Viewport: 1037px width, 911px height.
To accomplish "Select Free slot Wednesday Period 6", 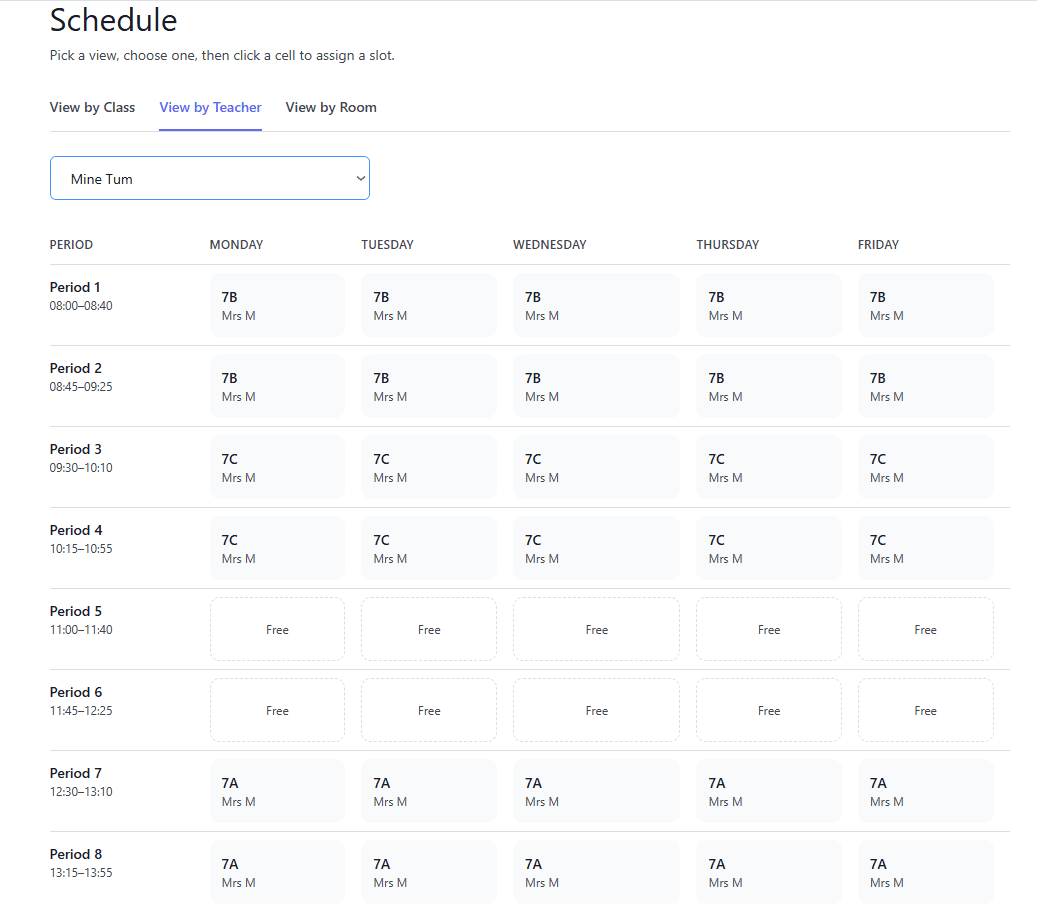I will point(597,710).
